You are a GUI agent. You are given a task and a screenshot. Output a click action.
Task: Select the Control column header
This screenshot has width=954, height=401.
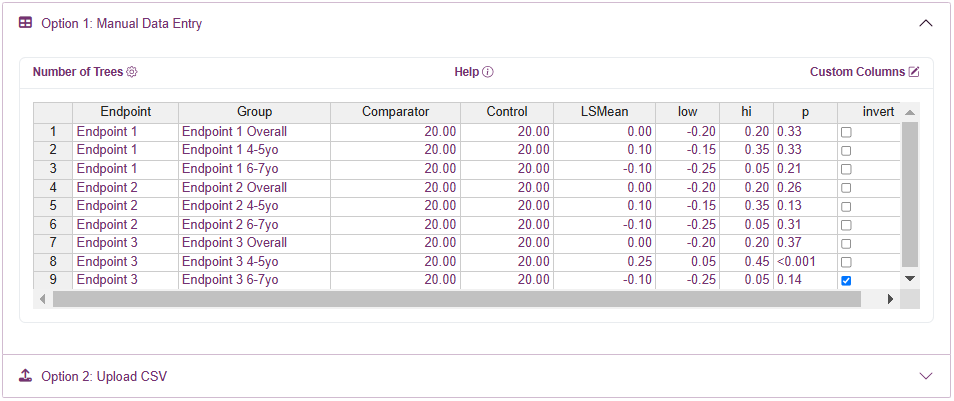pyautogui.click(x=507, y=112)
